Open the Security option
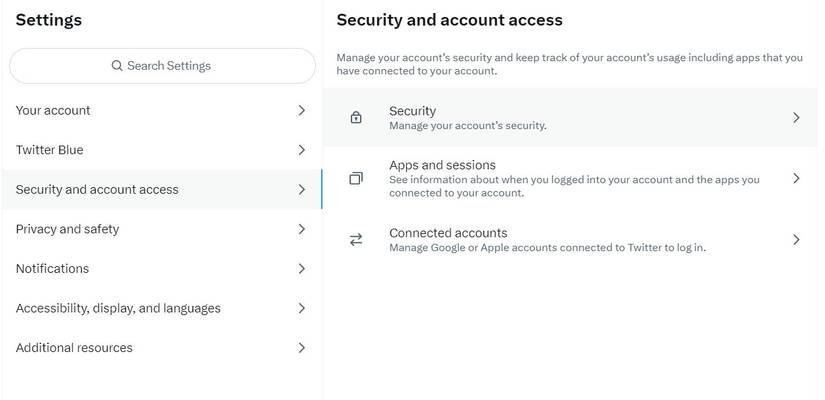Image resolution: width=825 pixels, height=400 pixels. 570,117
